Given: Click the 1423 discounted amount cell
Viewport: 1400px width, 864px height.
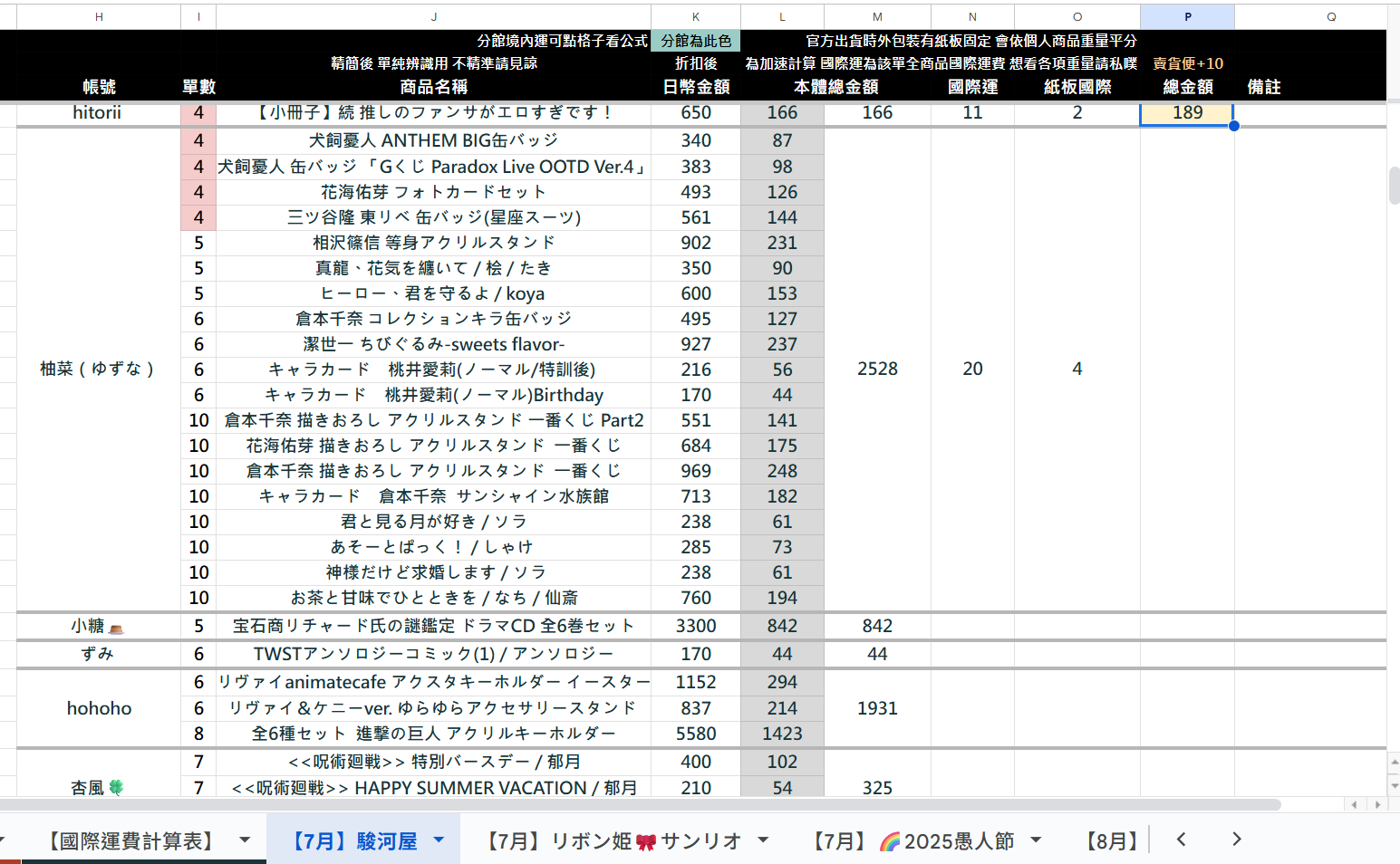Looking at the screenshot, I should 782,734.
